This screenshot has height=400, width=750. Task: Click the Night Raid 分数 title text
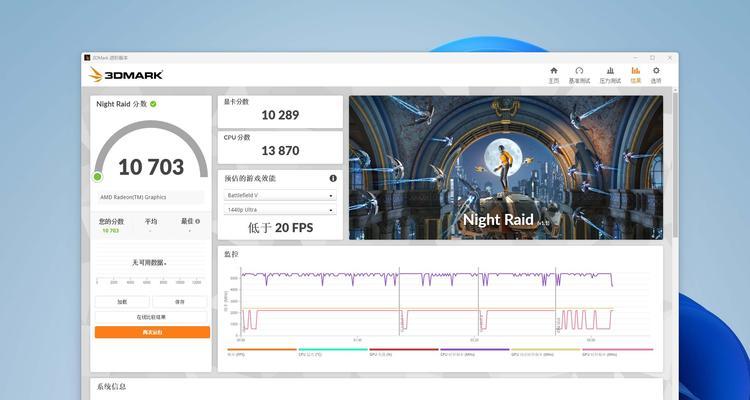pyautogui.click(x=122, y=104)
